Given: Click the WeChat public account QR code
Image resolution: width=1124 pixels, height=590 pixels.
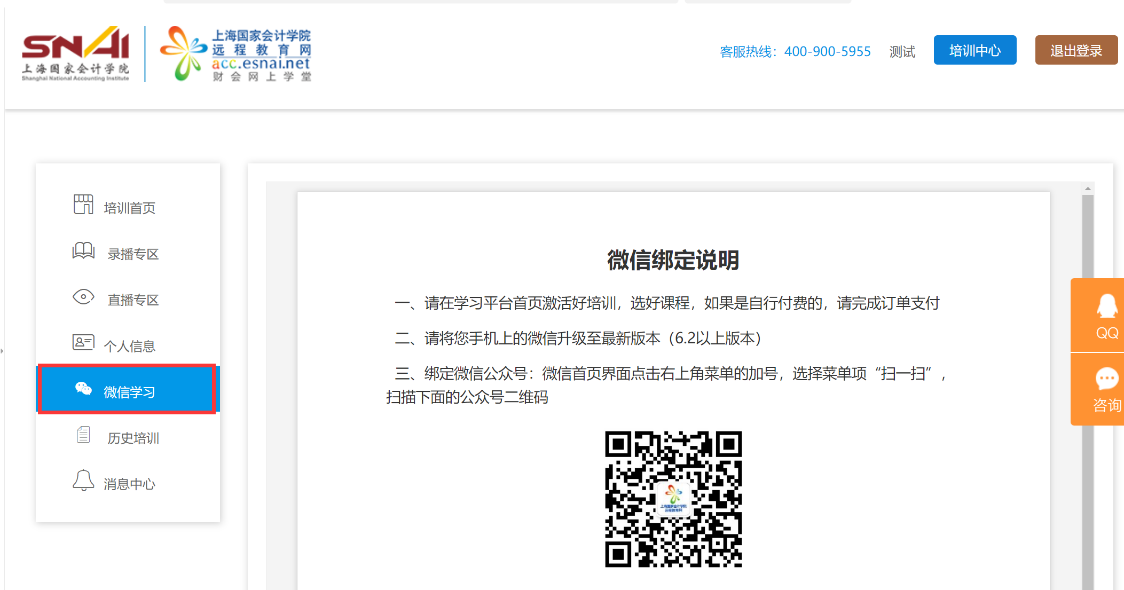Looking at the screenshot, I should (x=673, y=499).
